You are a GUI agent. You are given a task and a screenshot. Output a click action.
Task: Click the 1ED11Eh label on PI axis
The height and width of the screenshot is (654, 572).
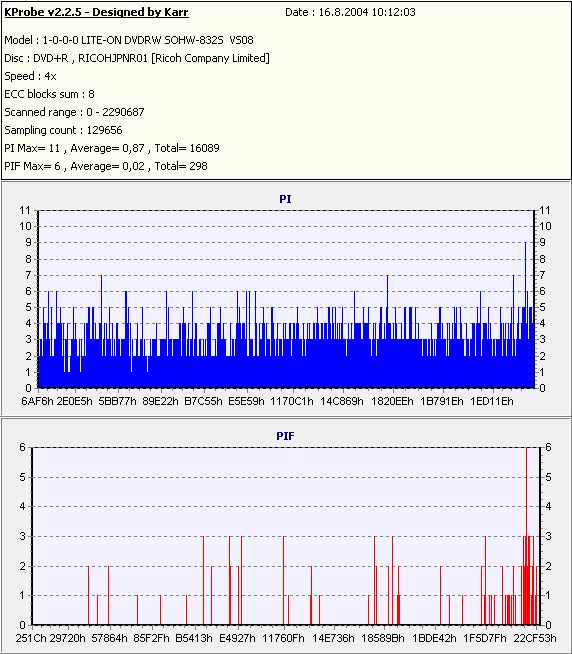[x=491, y=401]
